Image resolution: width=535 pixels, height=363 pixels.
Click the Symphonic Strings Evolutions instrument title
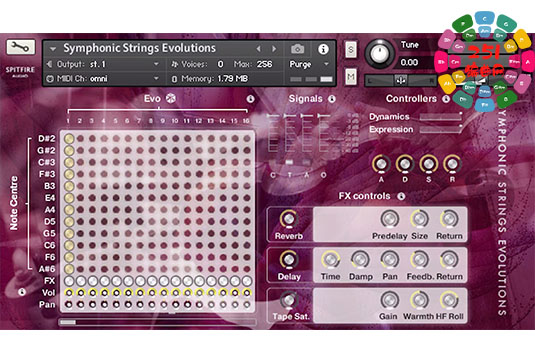click(x=140, y=48)
